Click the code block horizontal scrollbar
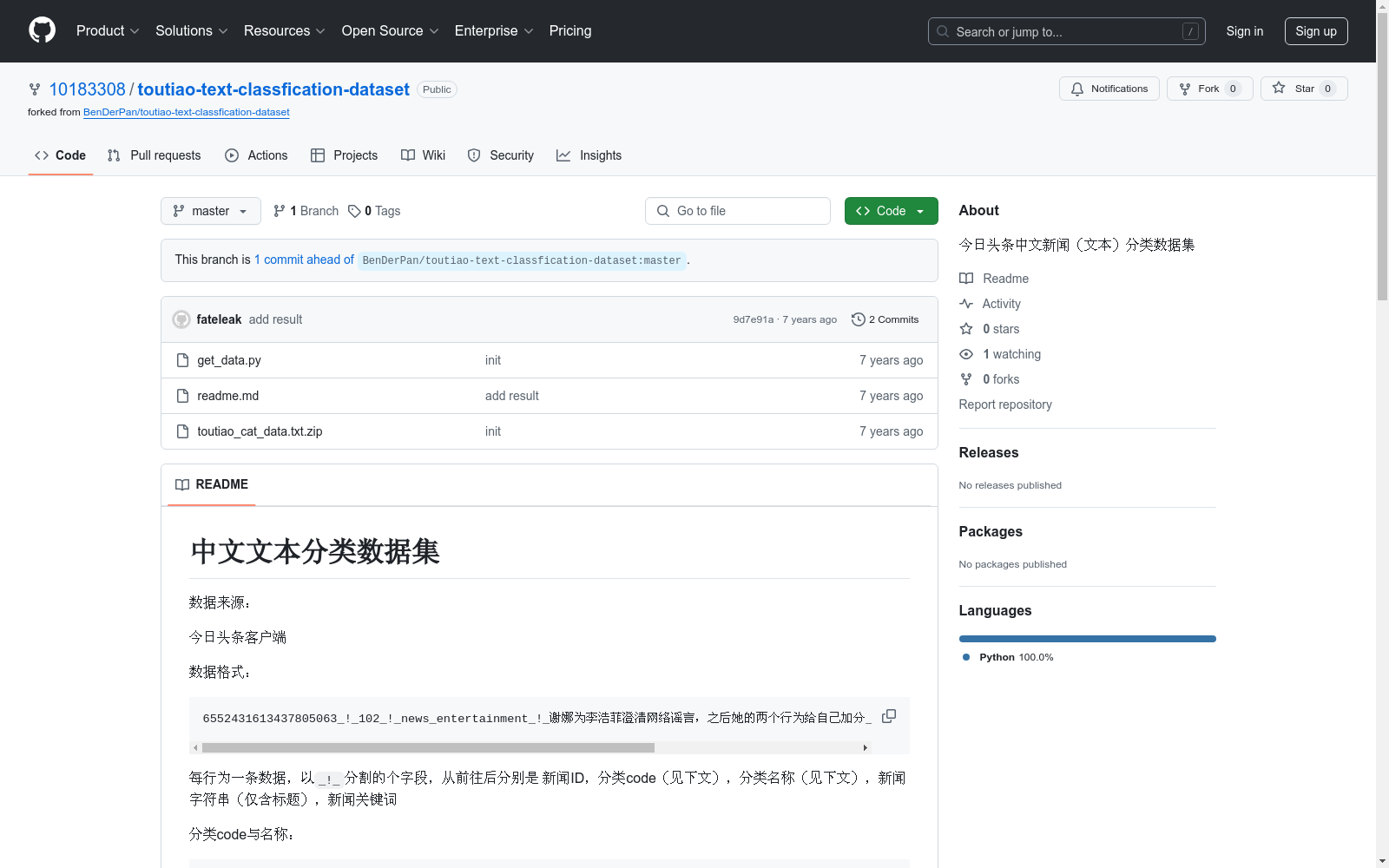1389x868 pixels. pyautogui.click(x=428, y=747)
